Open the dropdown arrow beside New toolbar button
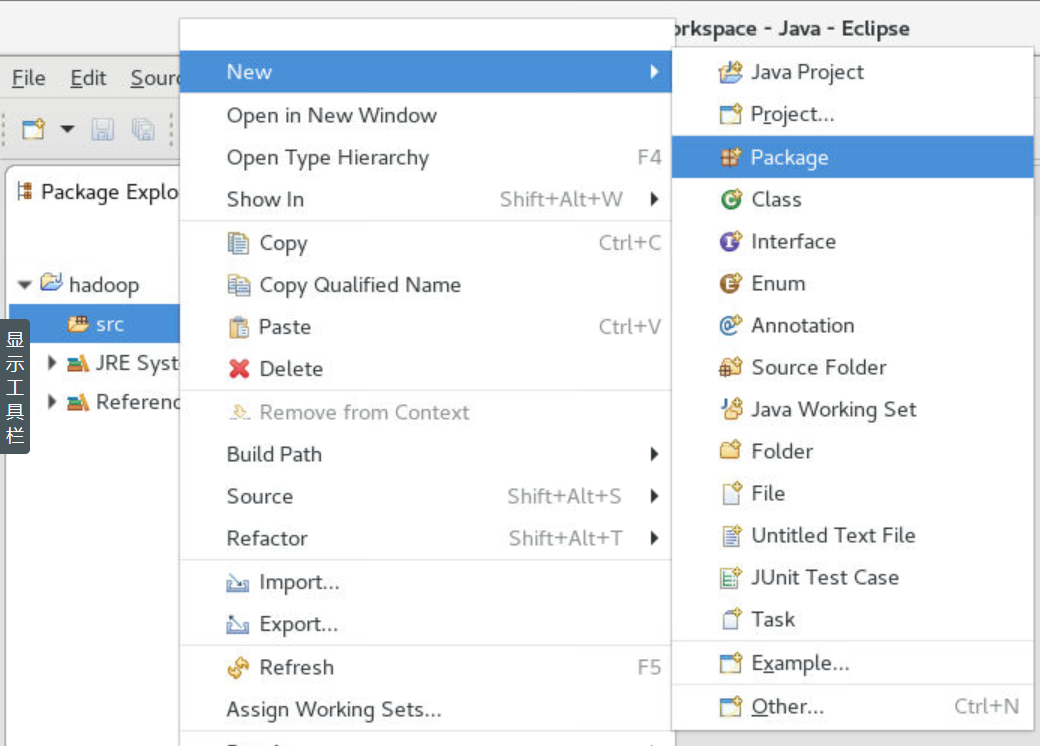The width and height of the screenshot is (1040, 746). [67, 129]
